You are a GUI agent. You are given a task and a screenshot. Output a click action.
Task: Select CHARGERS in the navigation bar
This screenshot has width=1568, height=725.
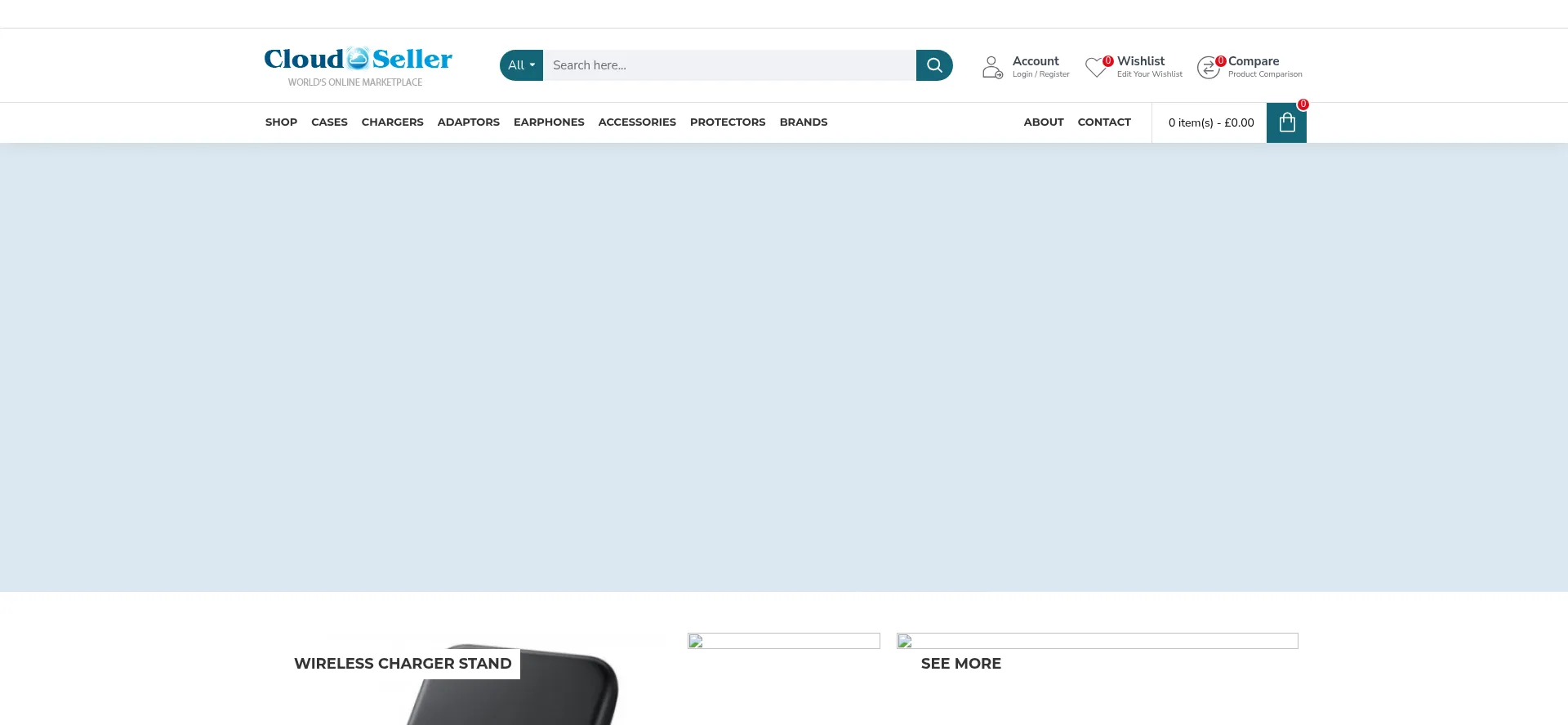click(x=392, y=122)
